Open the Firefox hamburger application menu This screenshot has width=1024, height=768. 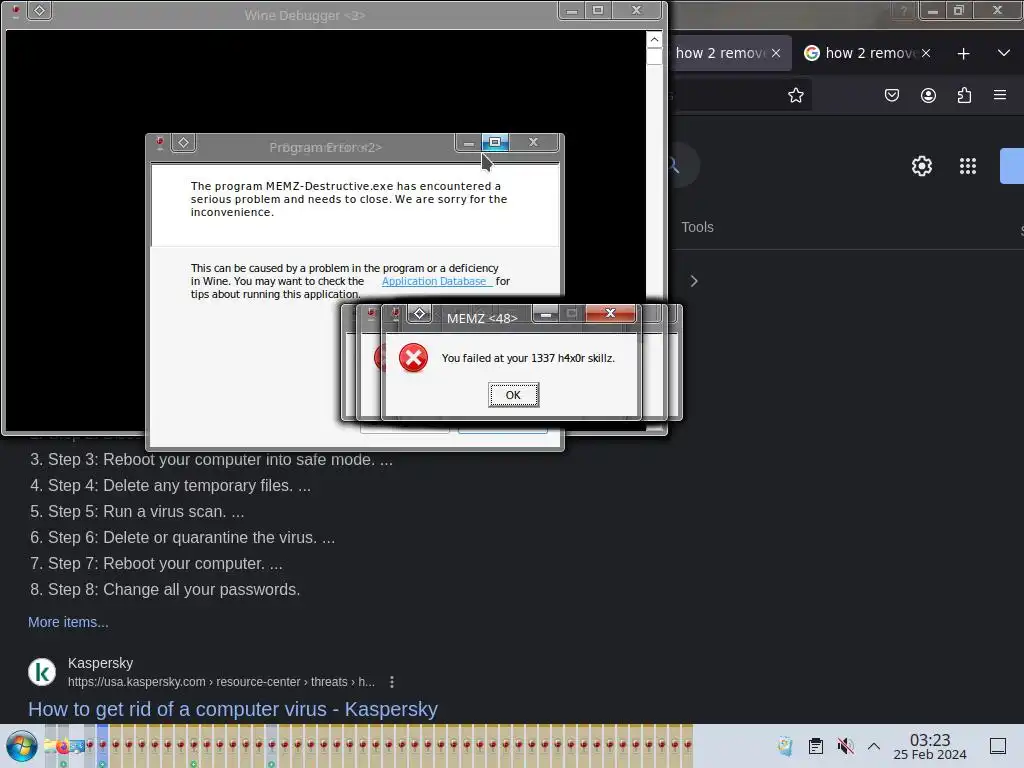click(x=1000, y=95)
